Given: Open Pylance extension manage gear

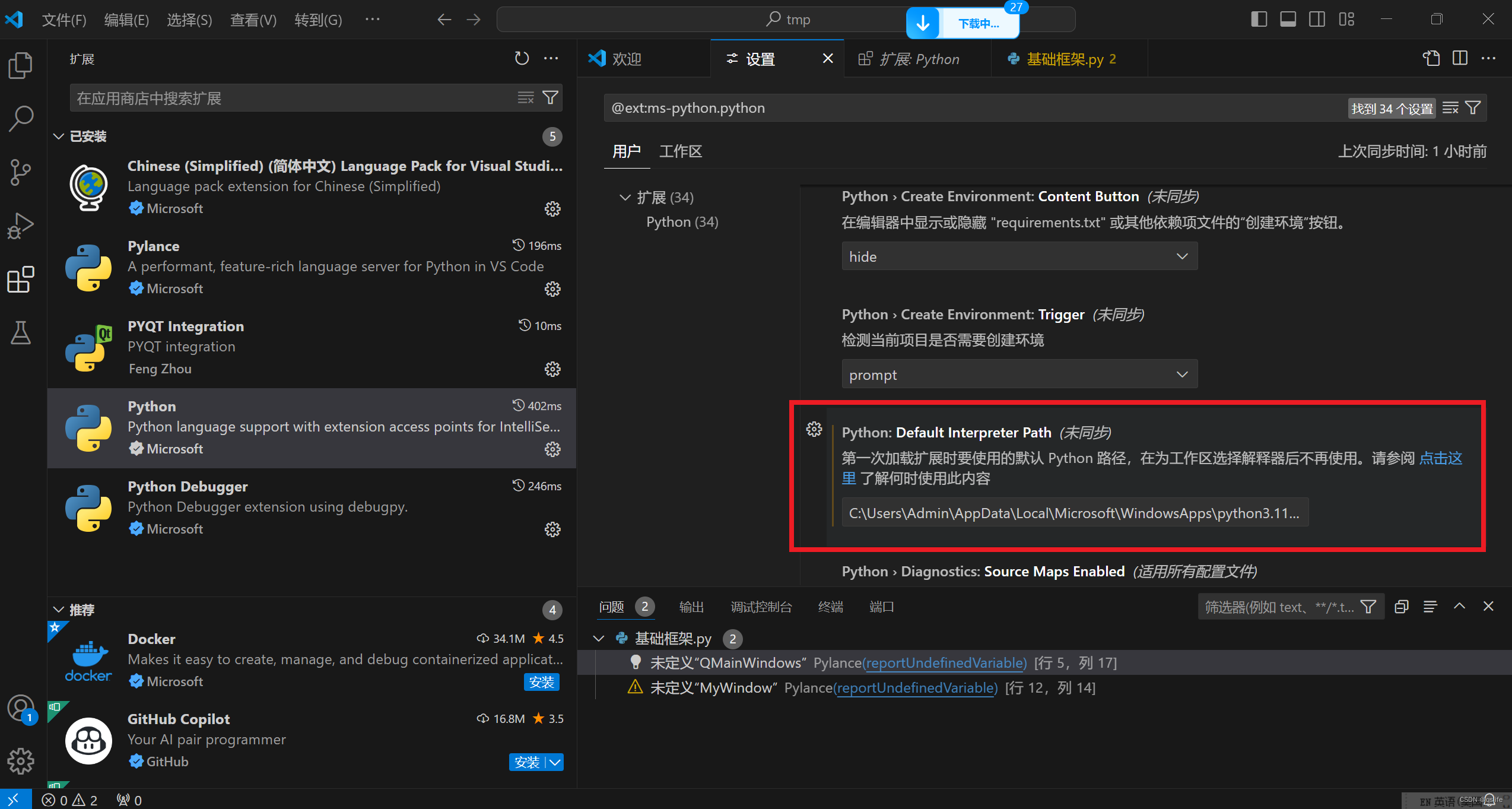Looking at the screenshot, I should tap(552, 289).
